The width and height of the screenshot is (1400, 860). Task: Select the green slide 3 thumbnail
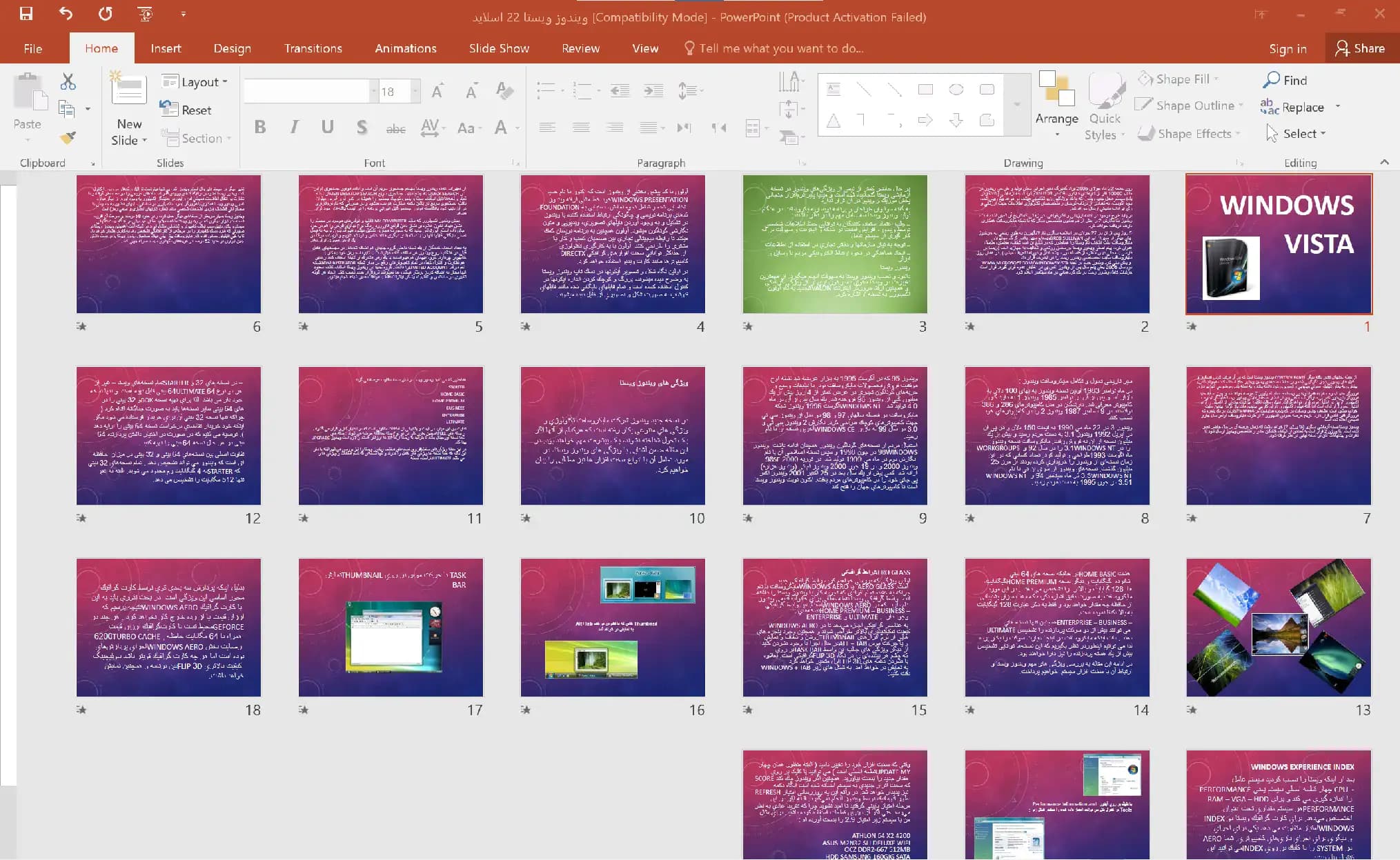click(835, 244)
